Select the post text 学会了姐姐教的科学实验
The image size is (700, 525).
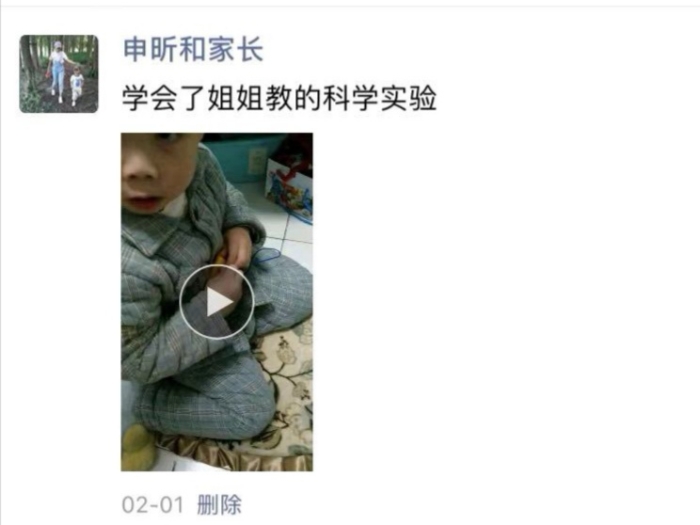point(279,98)
